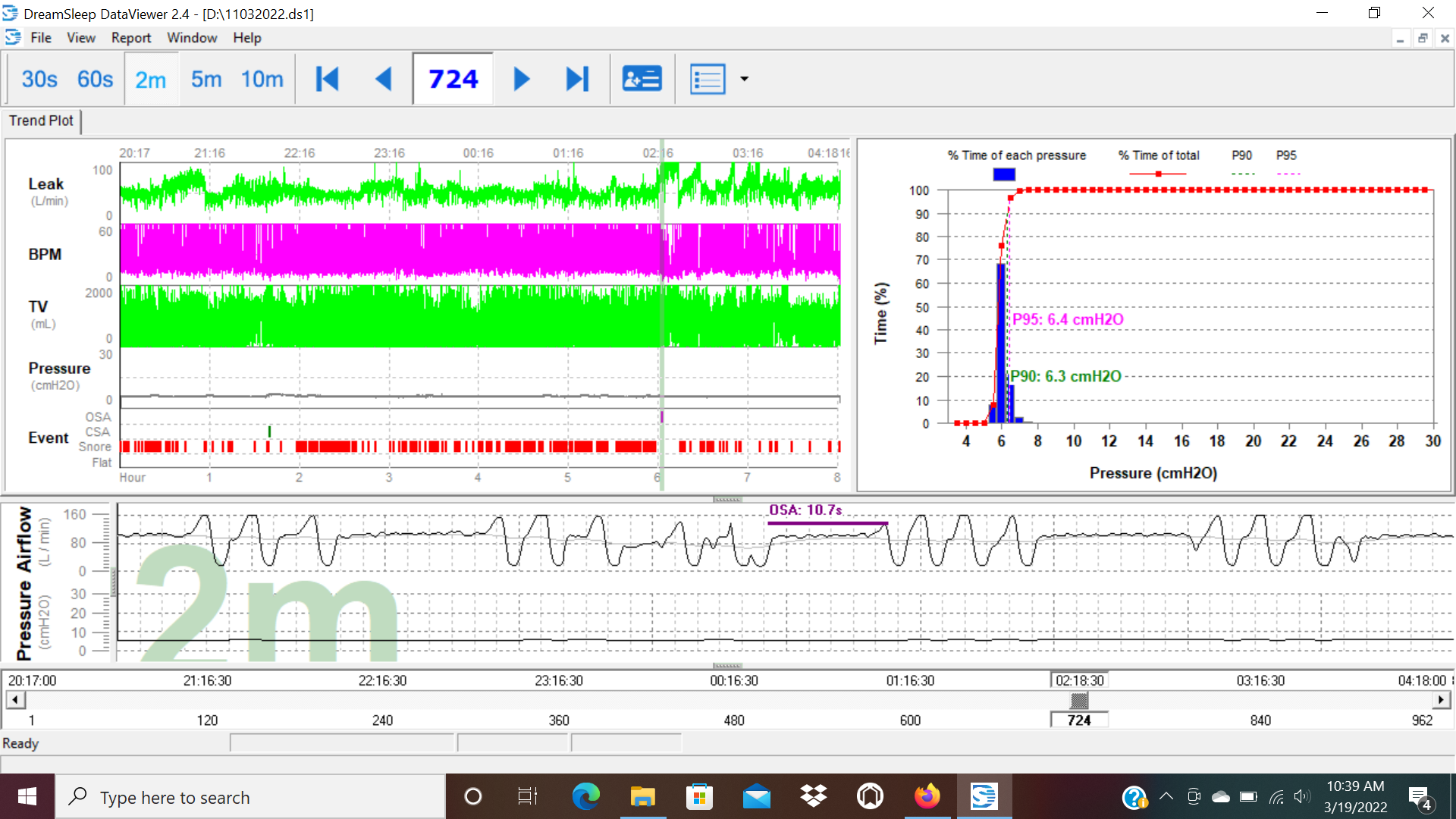Click the OSA event marker in trend plot

tap(662, 416)
